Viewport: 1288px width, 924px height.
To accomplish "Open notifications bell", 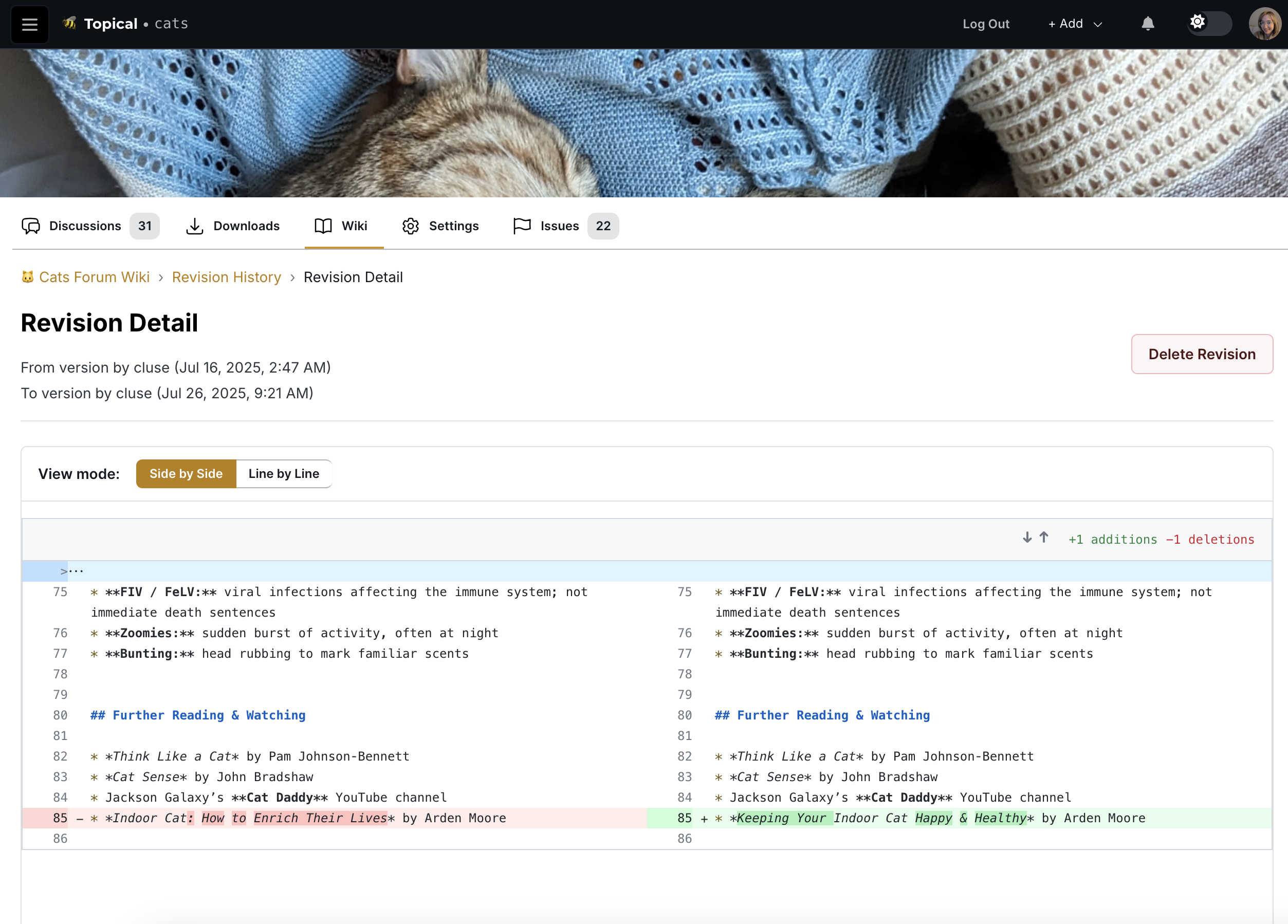I will tap(1148, 24).
